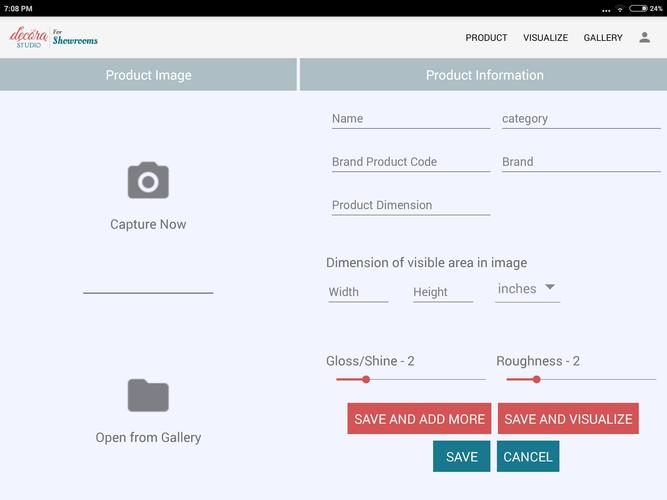The height and width of the screenshot is (500, 667).
Task: Cancel the product entry form
Action: [x=528, y=457]
